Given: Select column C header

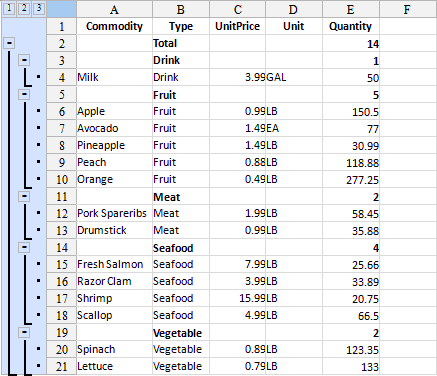Looking at the screenshot, I should click(x=237, y=9).
